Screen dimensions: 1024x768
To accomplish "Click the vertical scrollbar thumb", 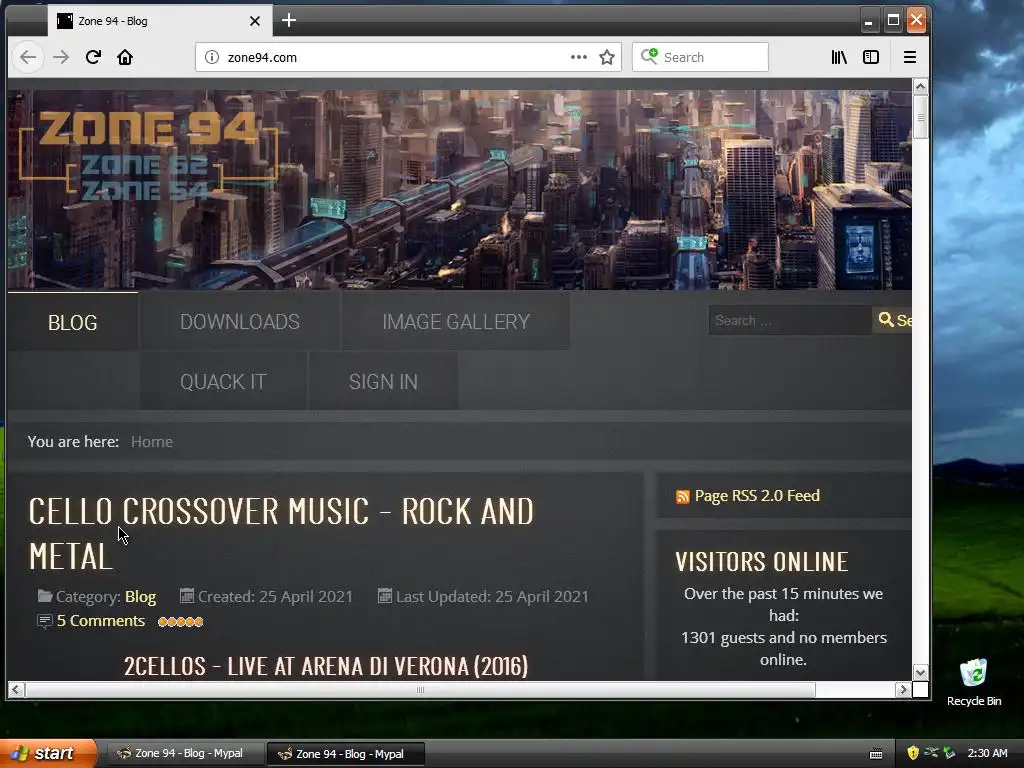I will pyautogui.click(x=920, y=118).
